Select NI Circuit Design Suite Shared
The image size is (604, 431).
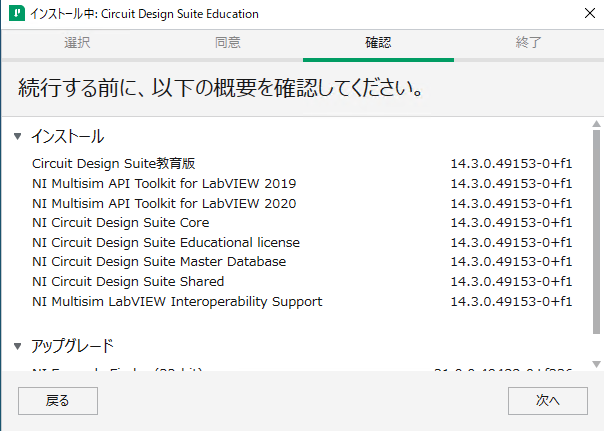tap(128, 282)
